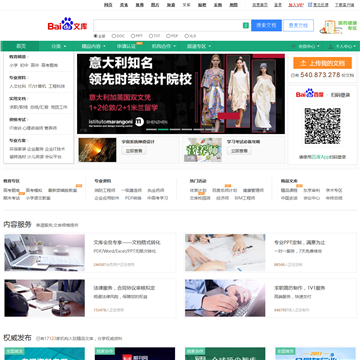
Task: Click the orange 上传我的文档 button
Action: click(x=322, y=63)
